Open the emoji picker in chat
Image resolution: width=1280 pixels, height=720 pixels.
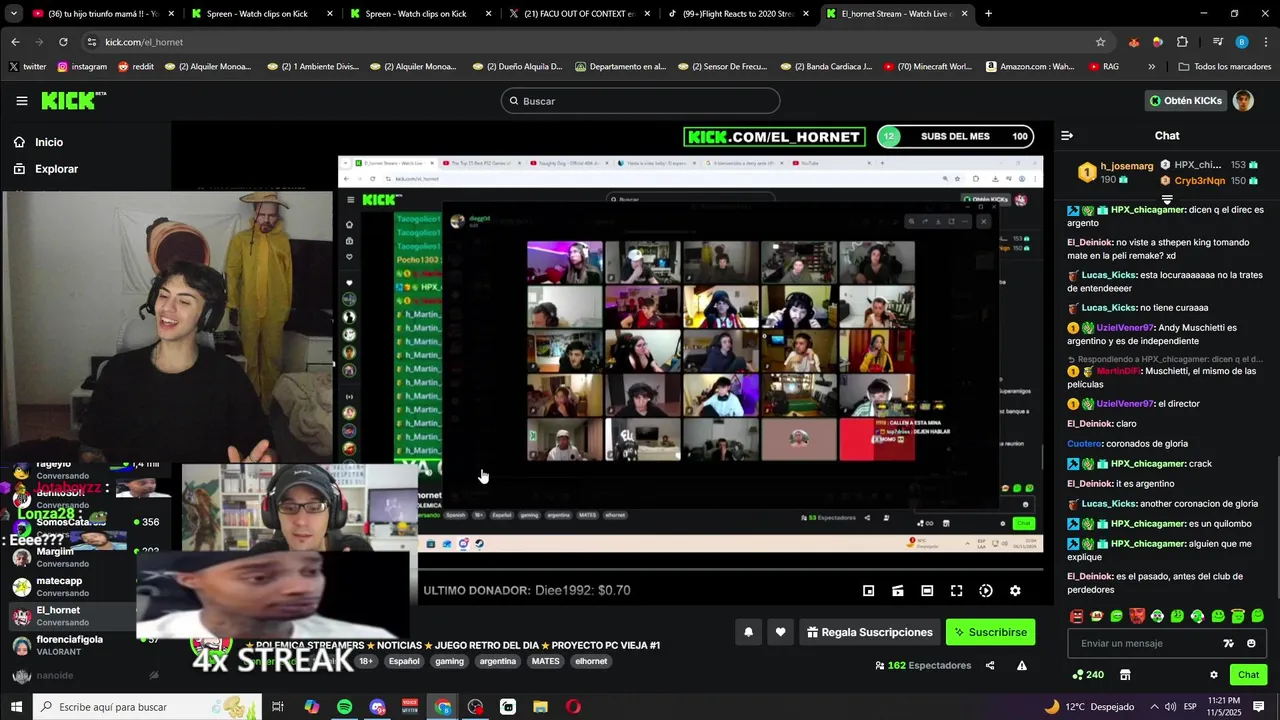pos(1251,644)
